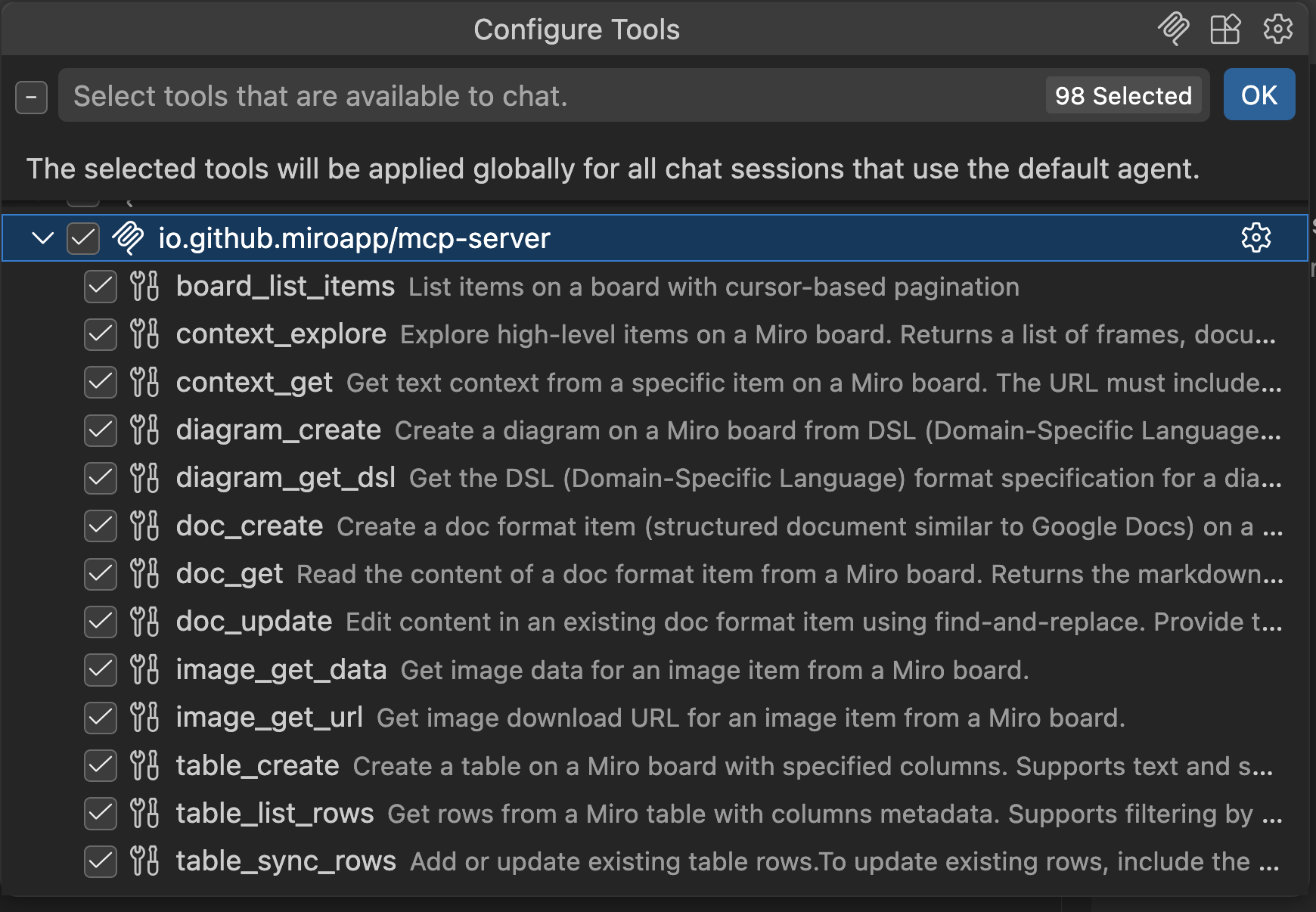Click the tool icon beside table_create
Image resolution: width=1316 pixels, height=912 pixels.
144,765
